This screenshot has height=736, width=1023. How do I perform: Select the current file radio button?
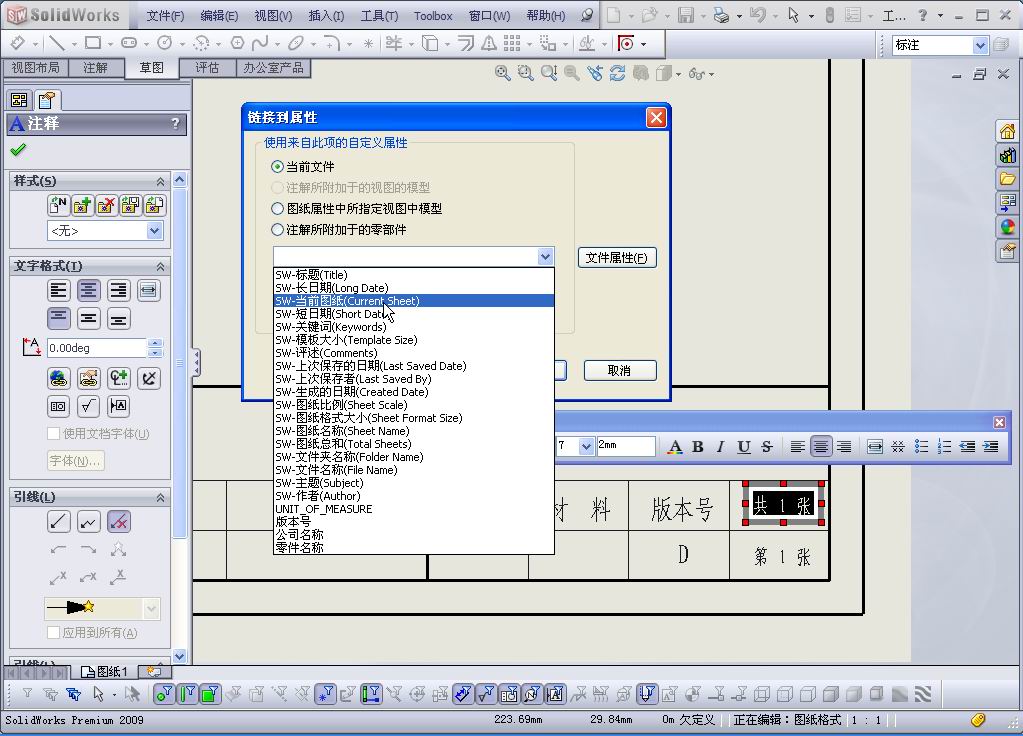click(x=277, y=167)
